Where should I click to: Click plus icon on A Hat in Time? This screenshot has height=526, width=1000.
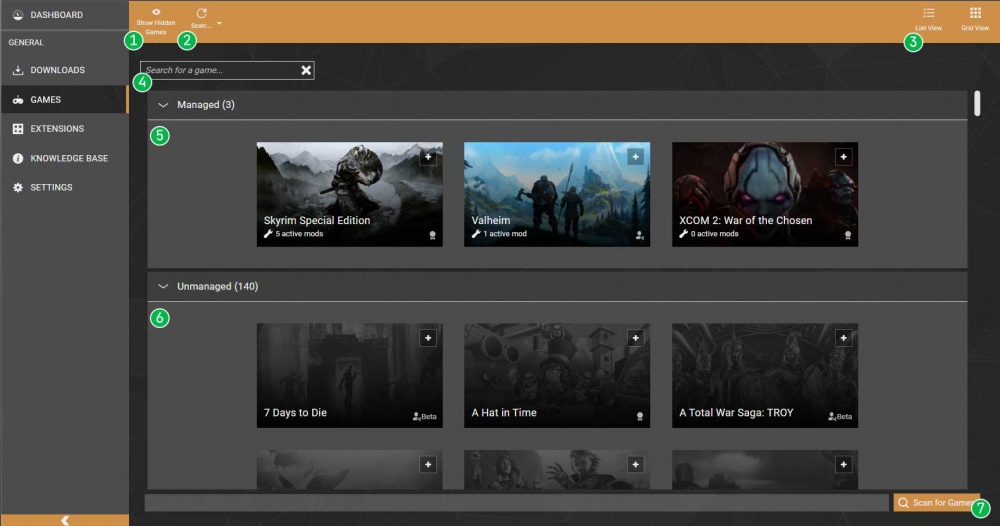635,338
